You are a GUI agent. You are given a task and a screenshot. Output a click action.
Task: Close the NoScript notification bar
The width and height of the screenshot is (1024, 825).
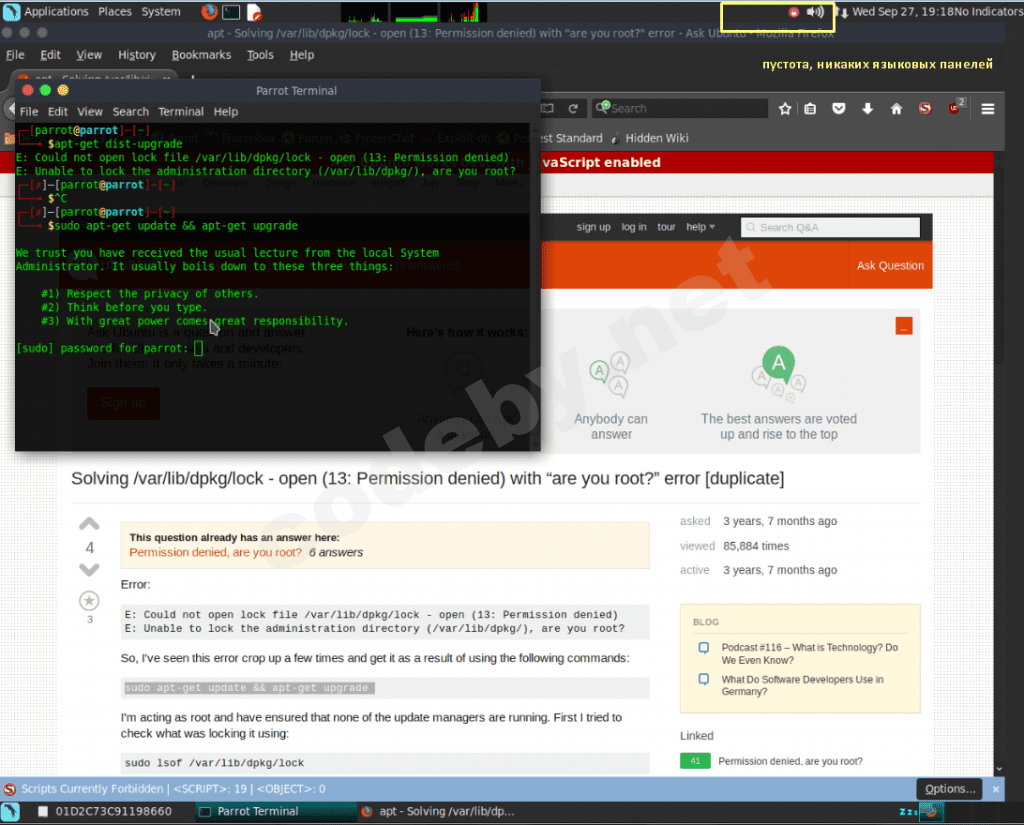[x=995, y=789]
